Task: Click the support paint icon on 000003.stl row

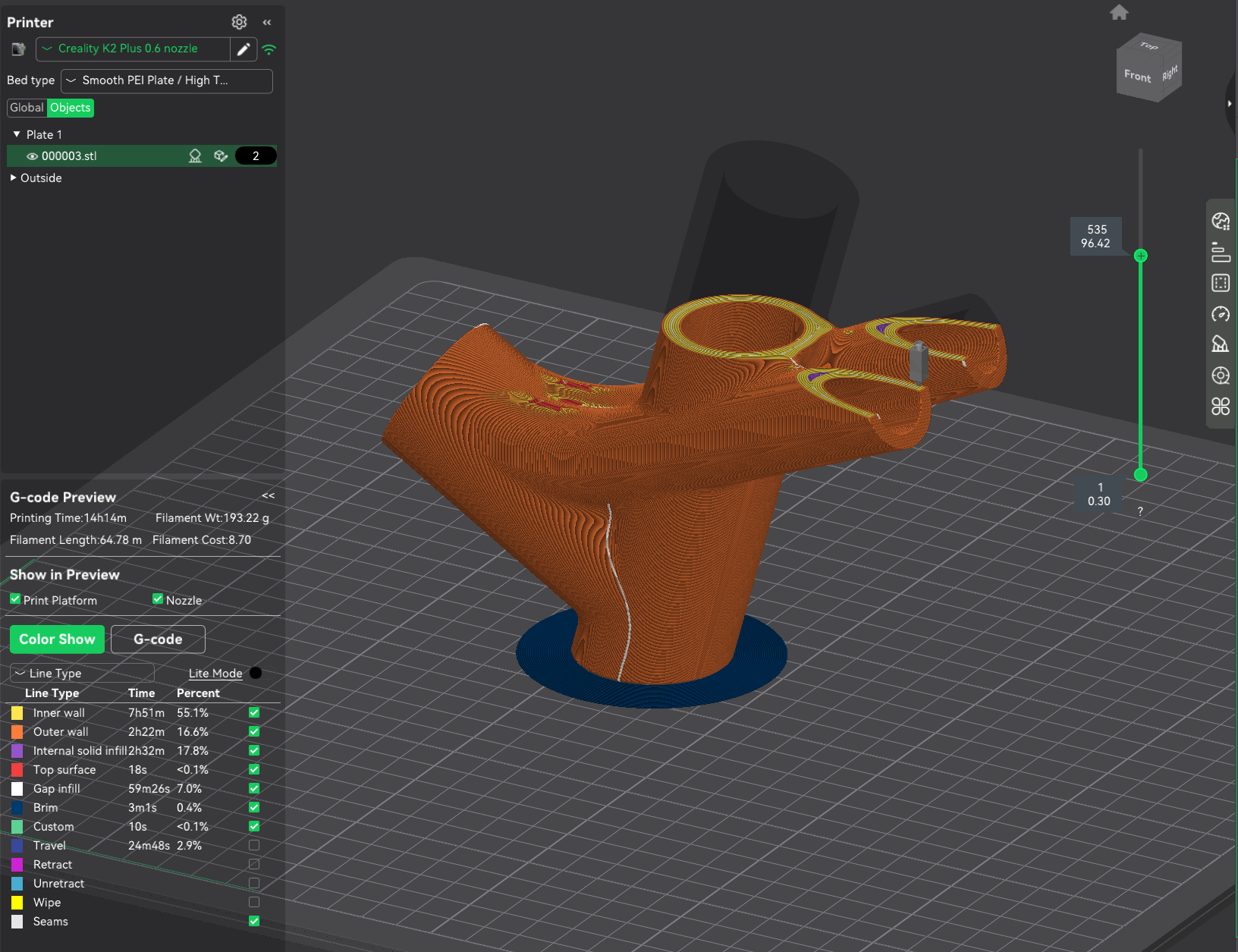Action: [195, 156]
